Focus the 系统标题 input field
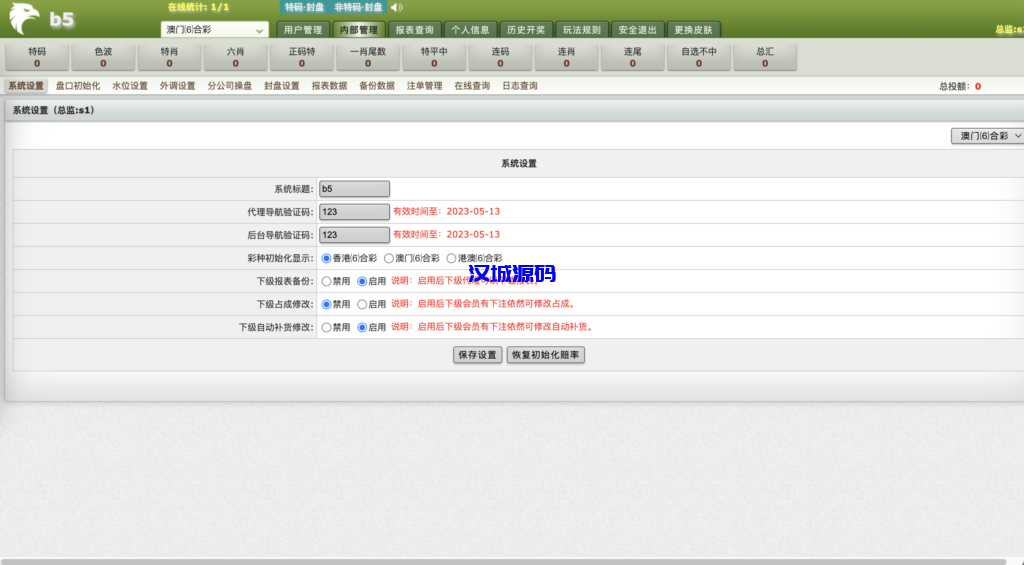The width and height of the screenshot is (1024, 565). [x=354, y=188]
